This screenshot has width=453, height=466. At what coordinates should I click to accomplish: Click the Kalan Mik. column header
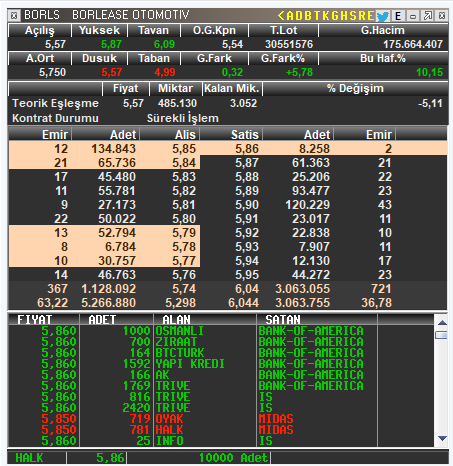(x=232, y=88)
